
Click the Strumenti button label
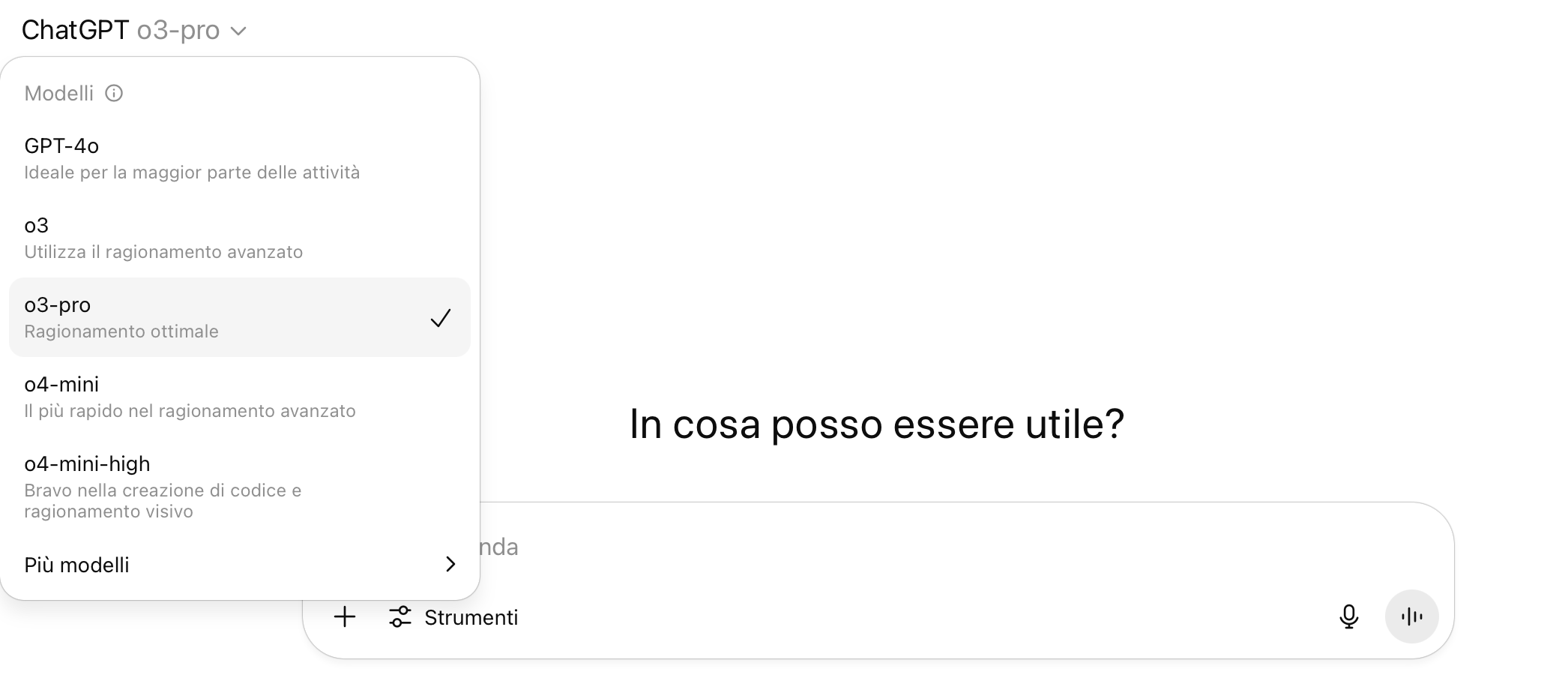pyautogui.click(x=471, y=617)
